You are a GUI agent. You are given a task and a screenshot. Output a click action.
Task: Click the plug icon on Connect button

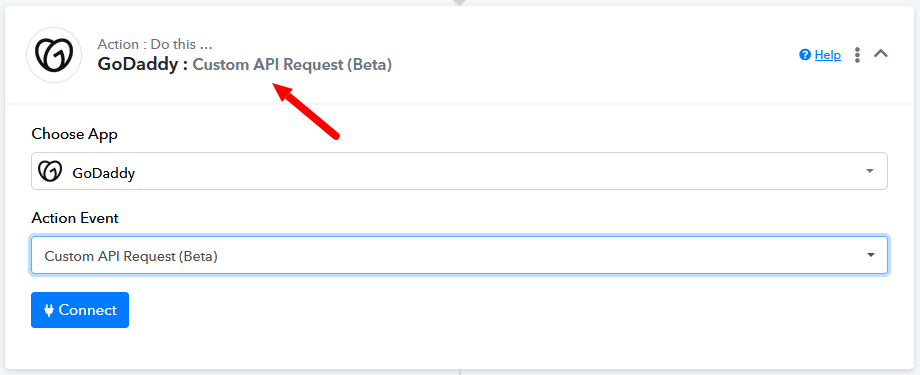[x=49, y=310]
